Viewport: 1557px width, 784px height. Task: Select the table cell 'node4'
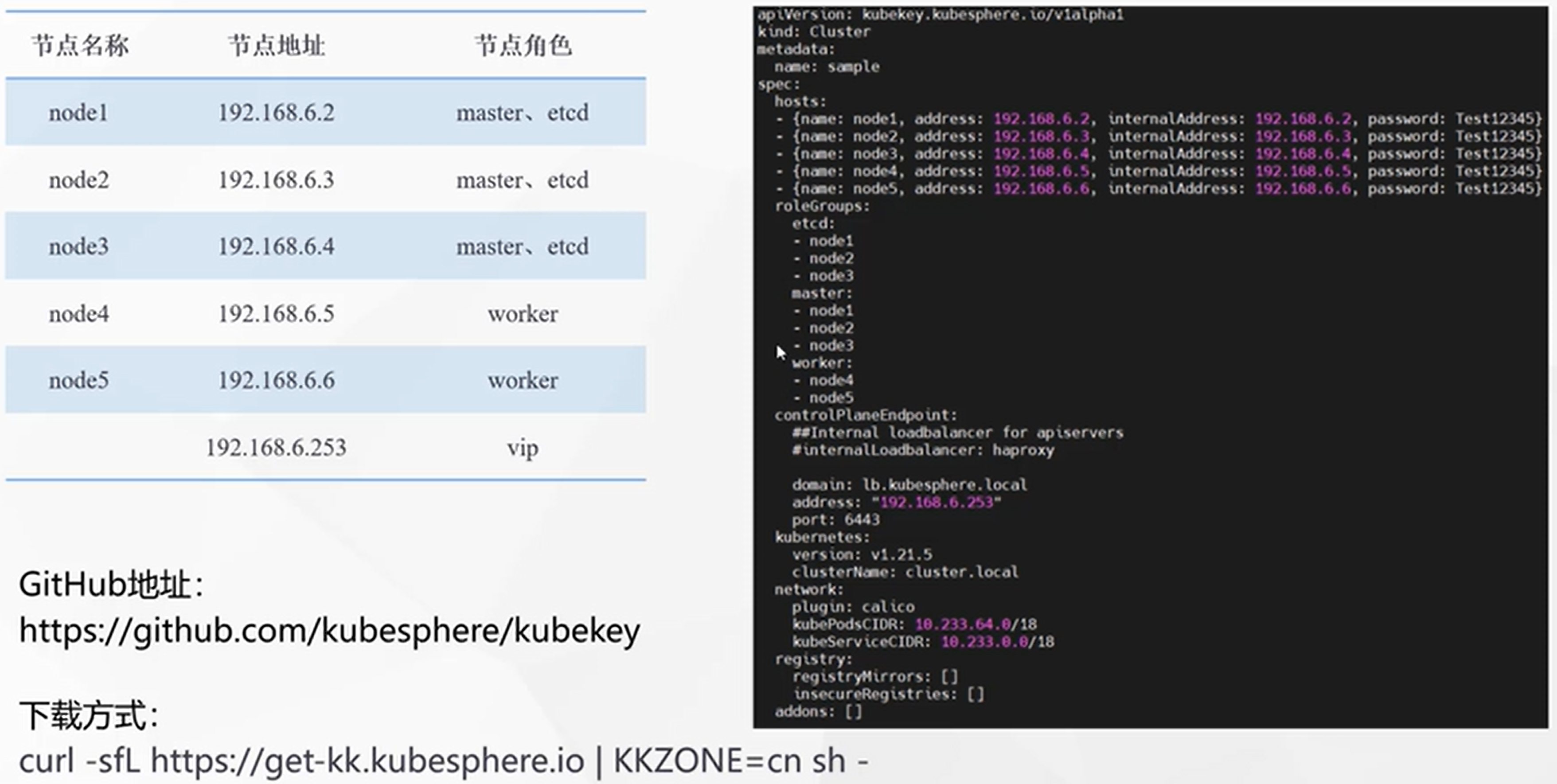[78, 314]
